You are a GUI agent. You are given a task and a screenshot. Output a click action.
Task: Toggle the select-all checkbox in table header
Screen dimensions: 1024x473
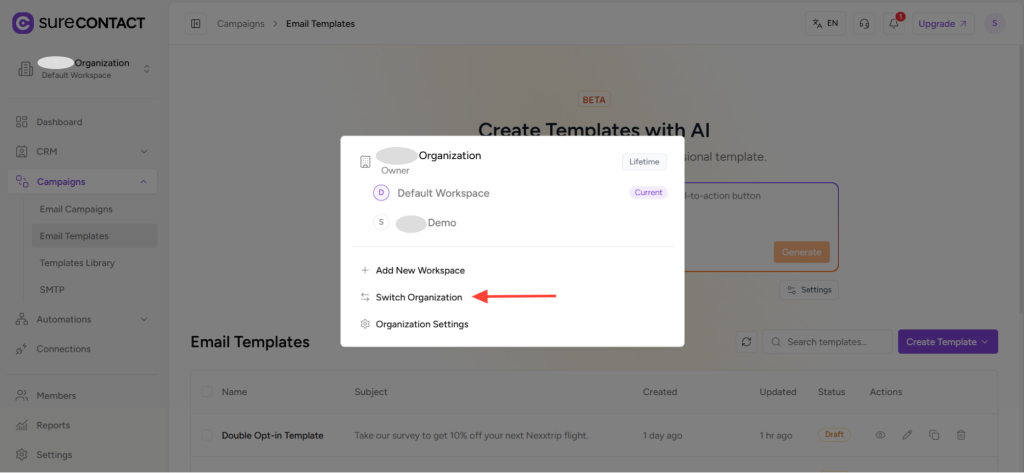click(207, 392)
